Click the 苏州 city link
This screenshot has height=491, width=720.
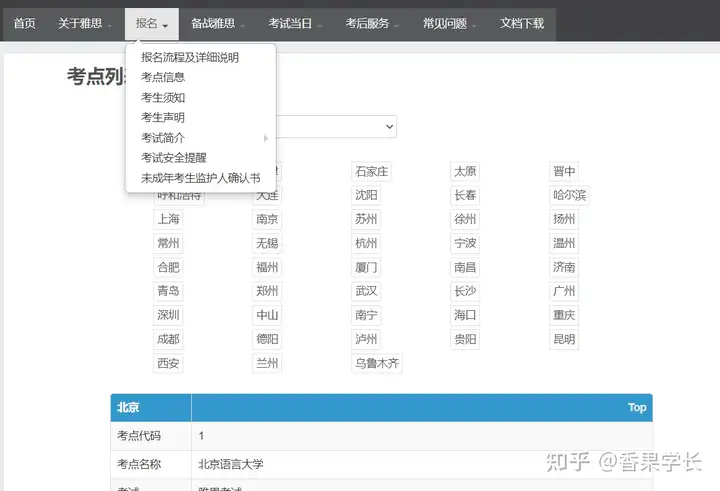coord(366,219)
